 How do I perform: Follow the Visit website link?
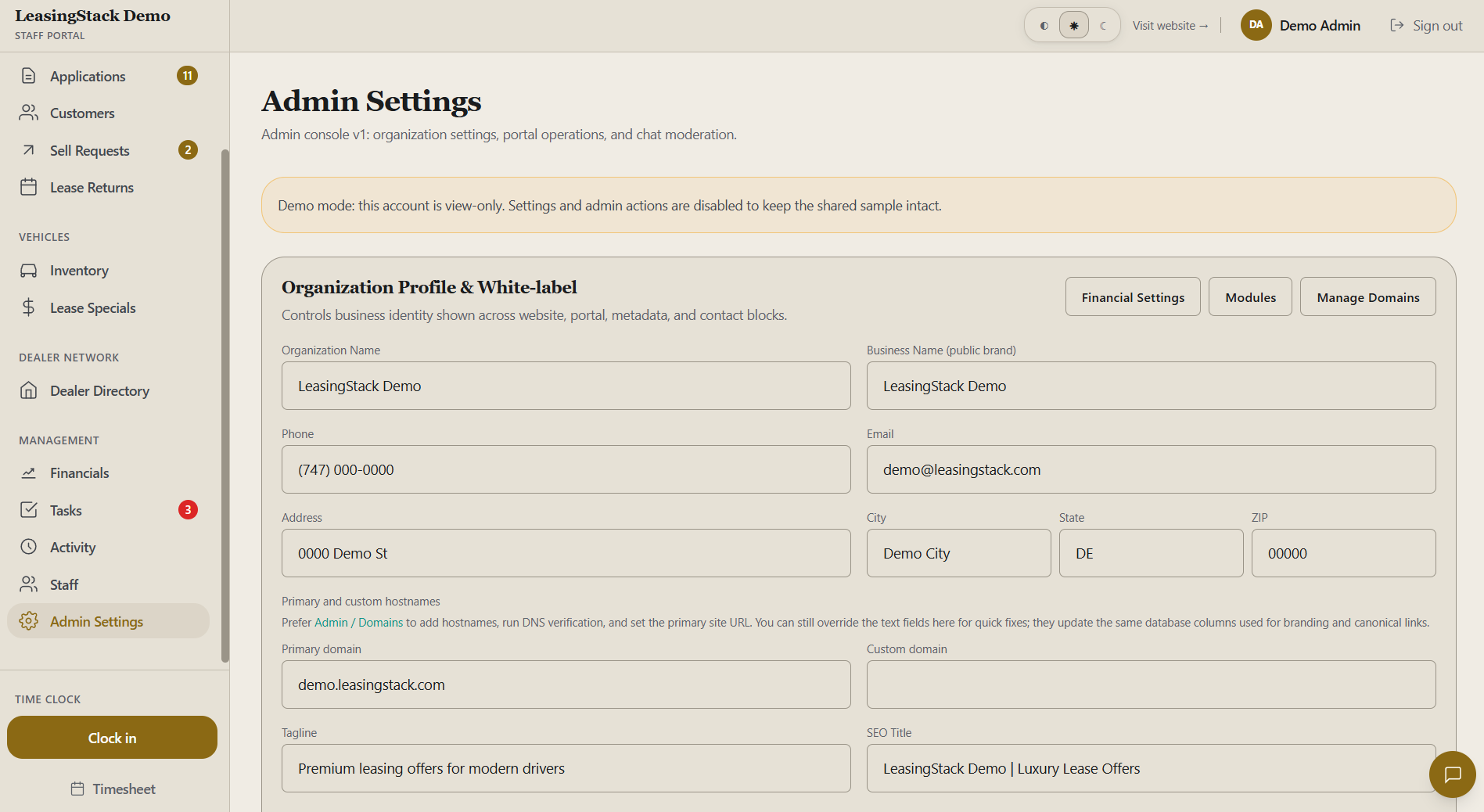(1170, 26)
